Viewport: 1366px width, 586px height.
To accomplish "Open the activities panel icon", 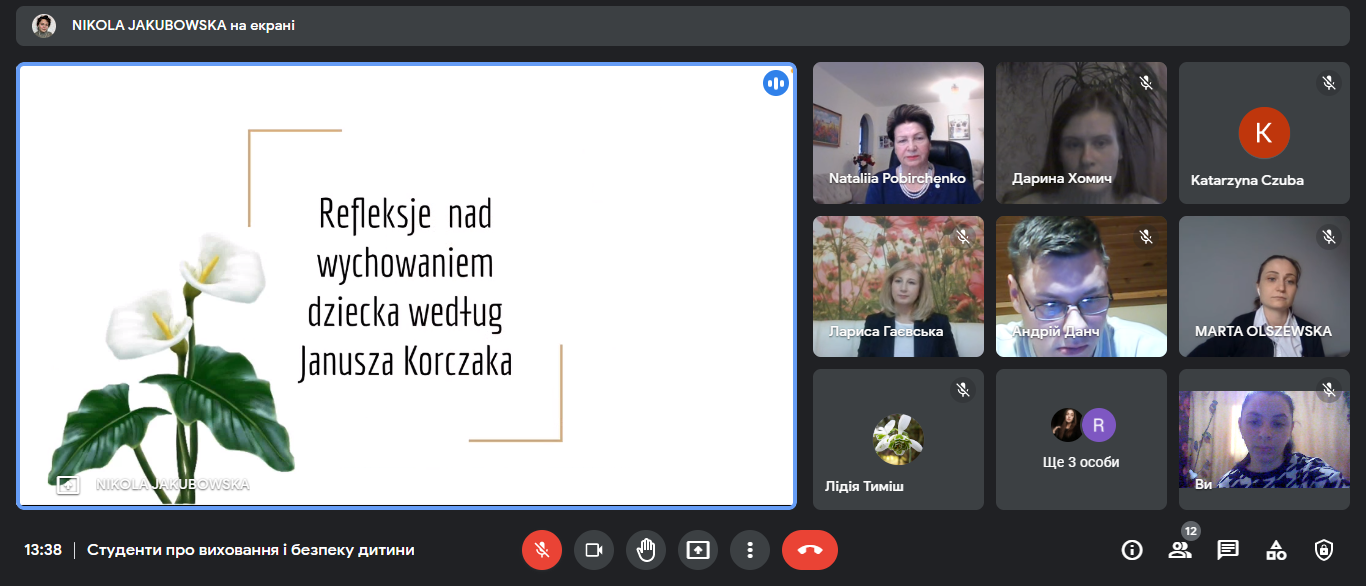I will pyautogui.click(x=1276, y=550).
